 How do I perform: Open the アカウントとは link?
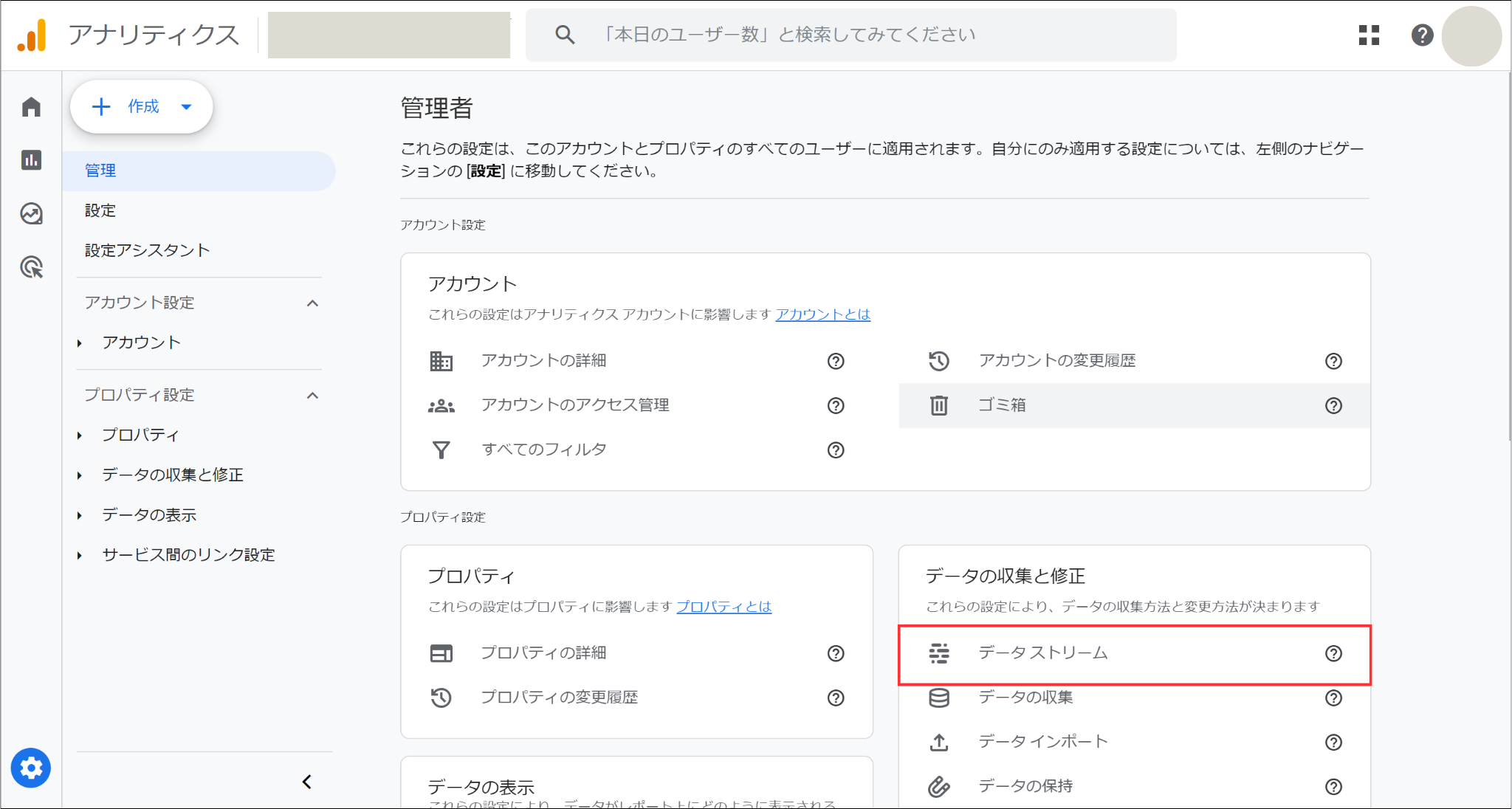[822, 314]
